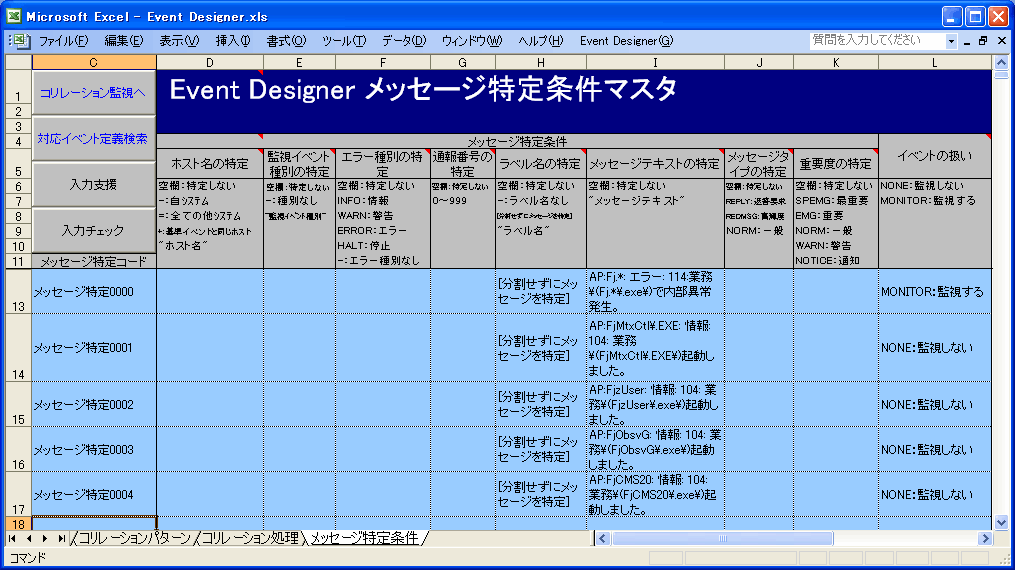The image size is (1015, 570).
Task: Click the vertical scrollbar thumb
Action: point(1001,74)
